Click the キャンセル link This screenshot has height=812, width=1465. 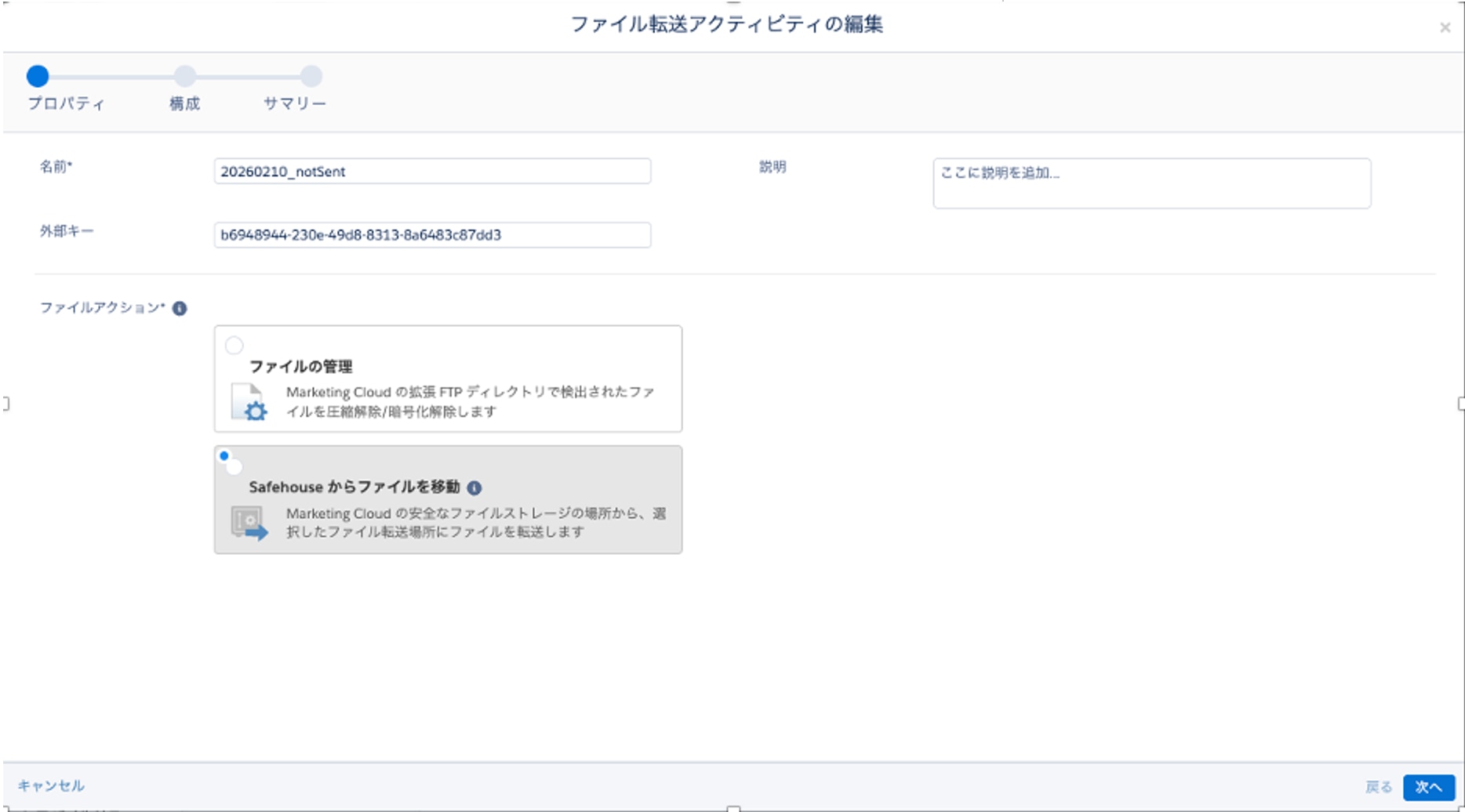(x=51, y=785)
